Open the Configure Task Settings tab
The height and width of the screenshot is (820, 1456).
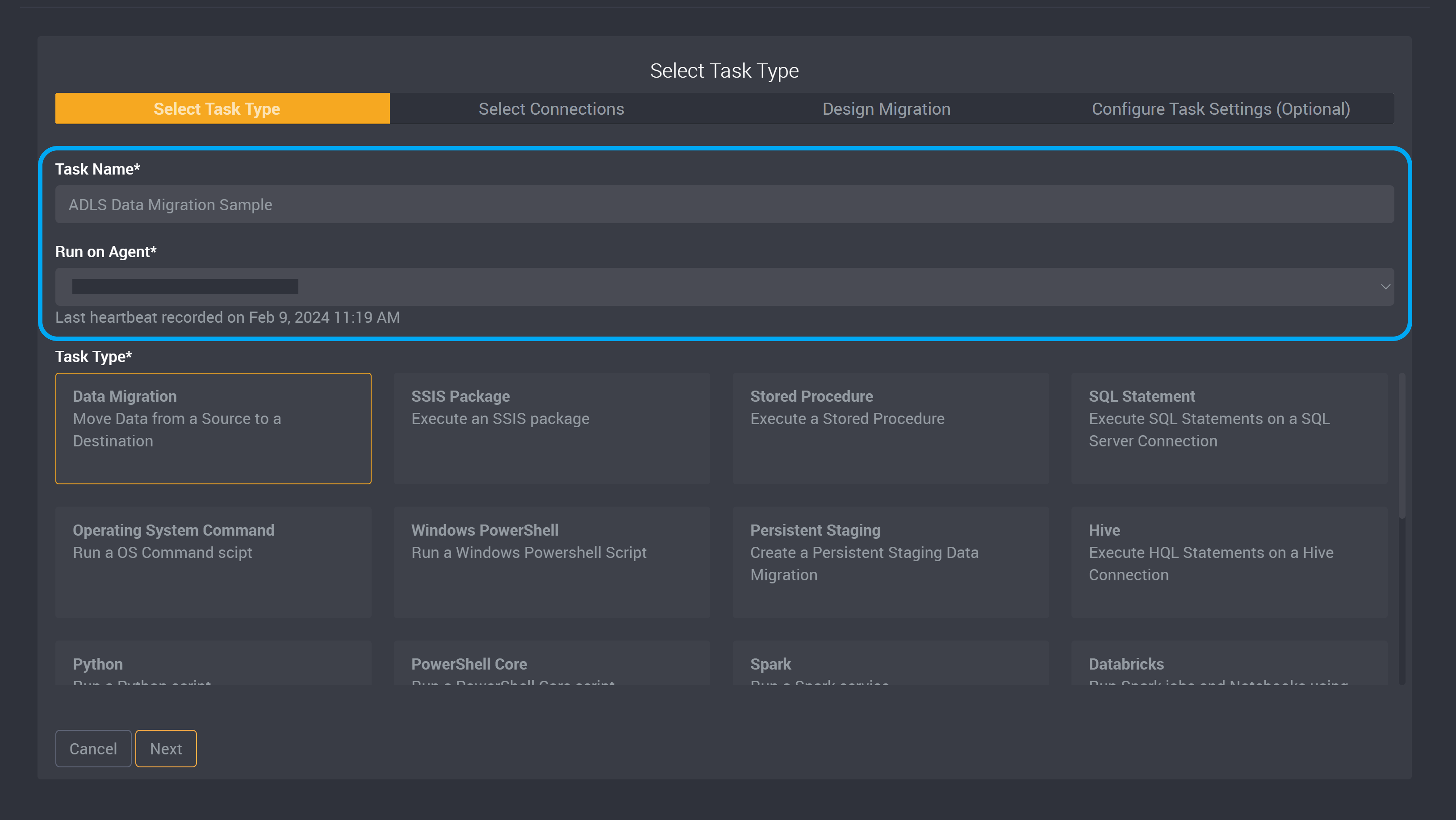tap(1222, 108)
